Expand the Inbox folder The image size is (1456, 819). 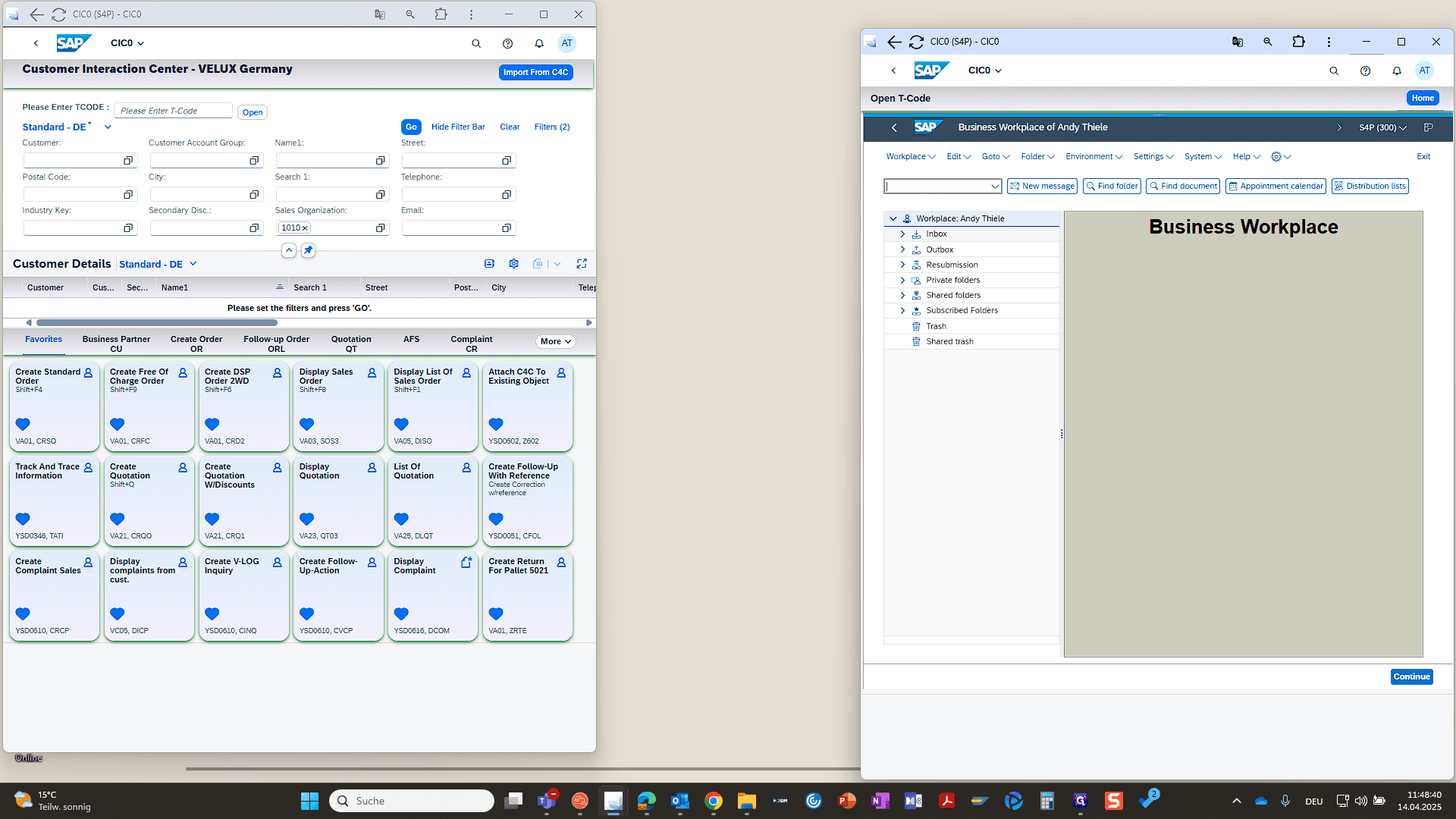tap(902, 234)
